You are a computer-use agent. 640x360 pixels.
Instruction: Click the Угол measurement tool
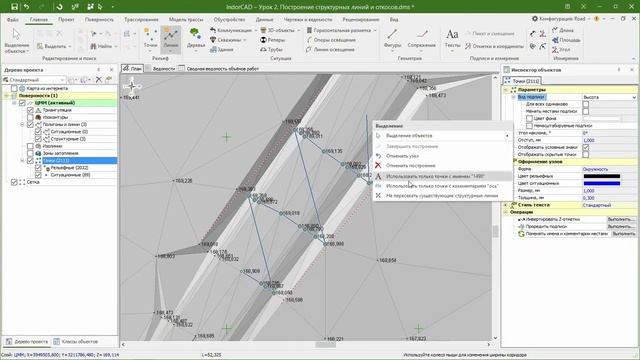(x=561, y=49)
